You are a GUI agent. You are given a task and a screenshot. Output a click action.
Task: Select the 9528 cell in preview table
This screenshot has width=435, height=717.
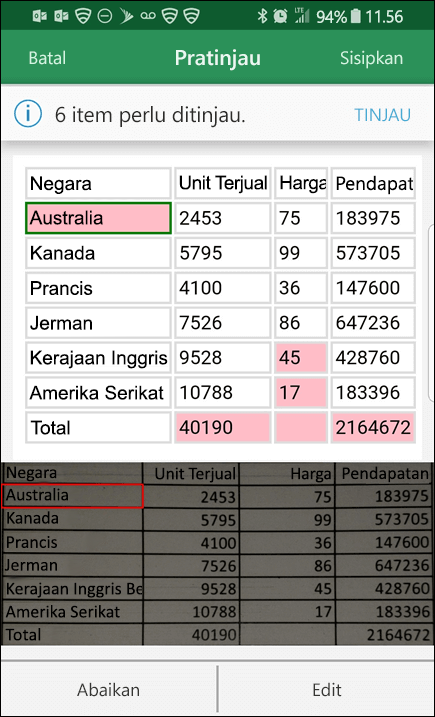click(223, 358)
